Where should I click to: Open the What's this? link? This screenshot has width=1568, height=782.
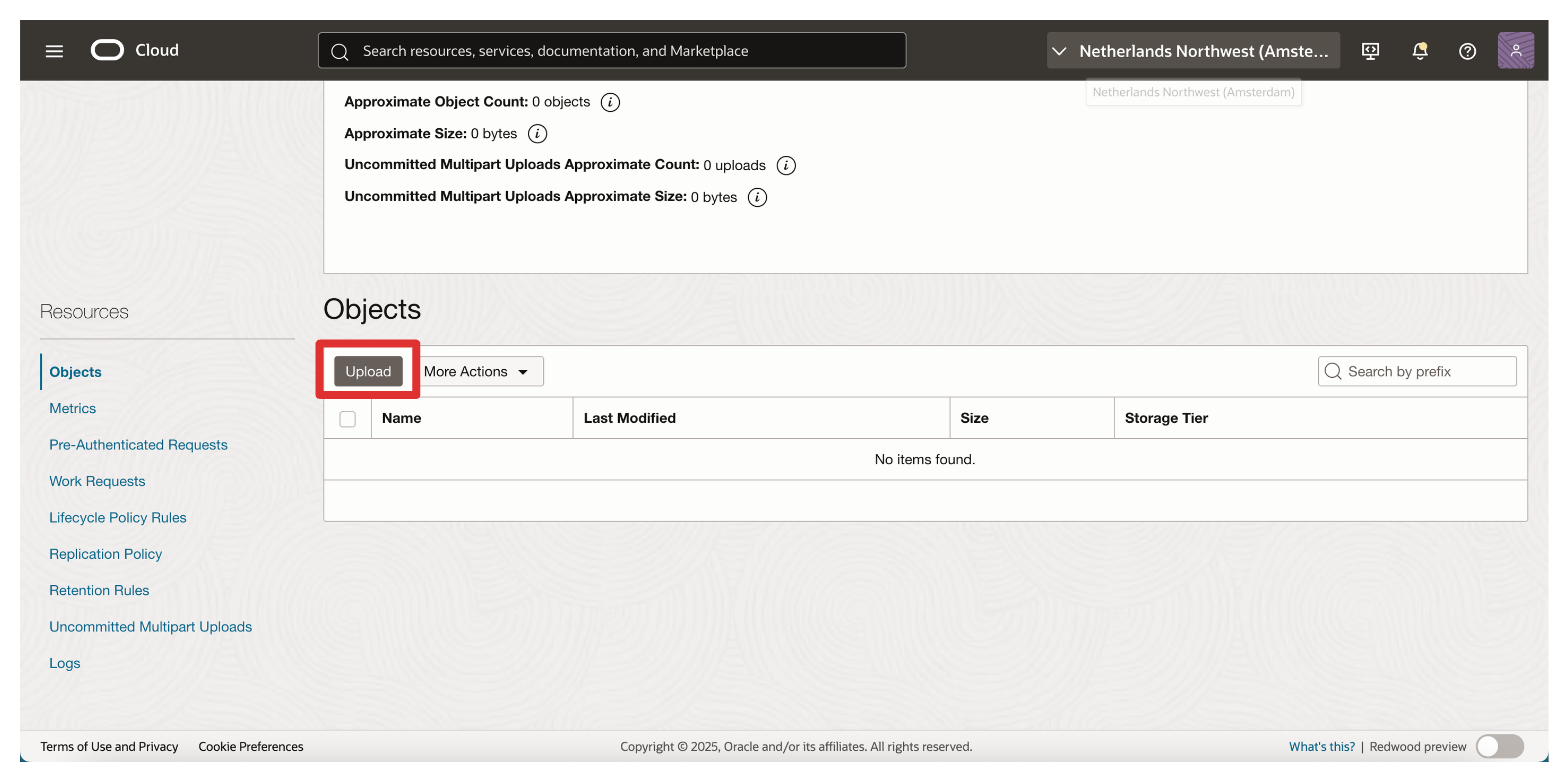pos(1321,747)
